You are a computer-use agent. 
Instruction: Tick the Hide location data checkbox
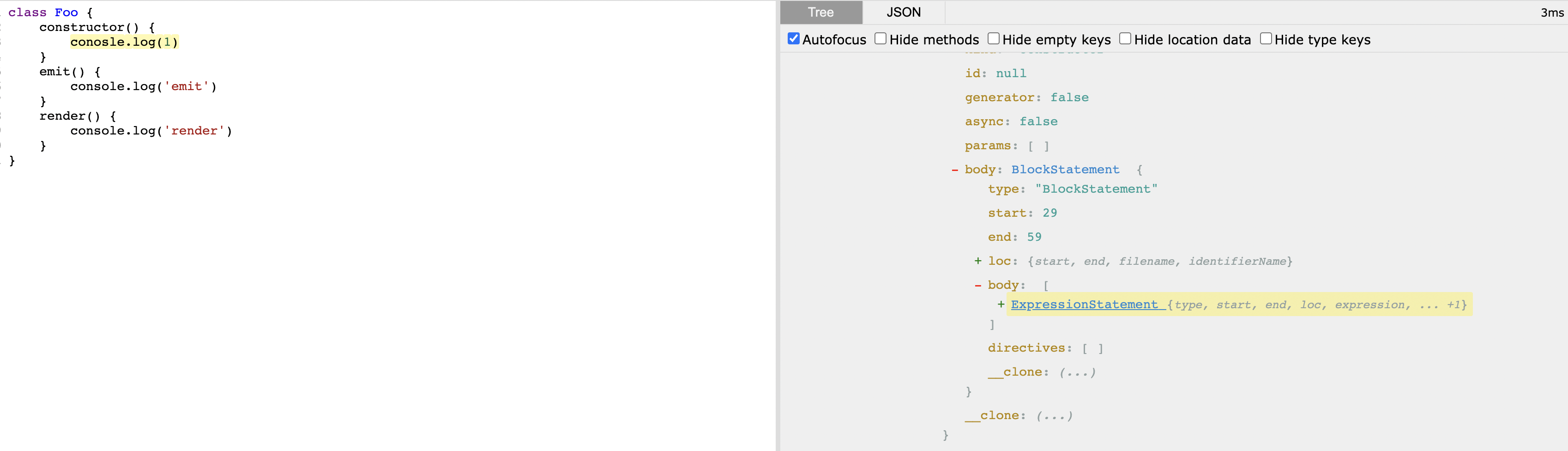tap(1125, 39)
